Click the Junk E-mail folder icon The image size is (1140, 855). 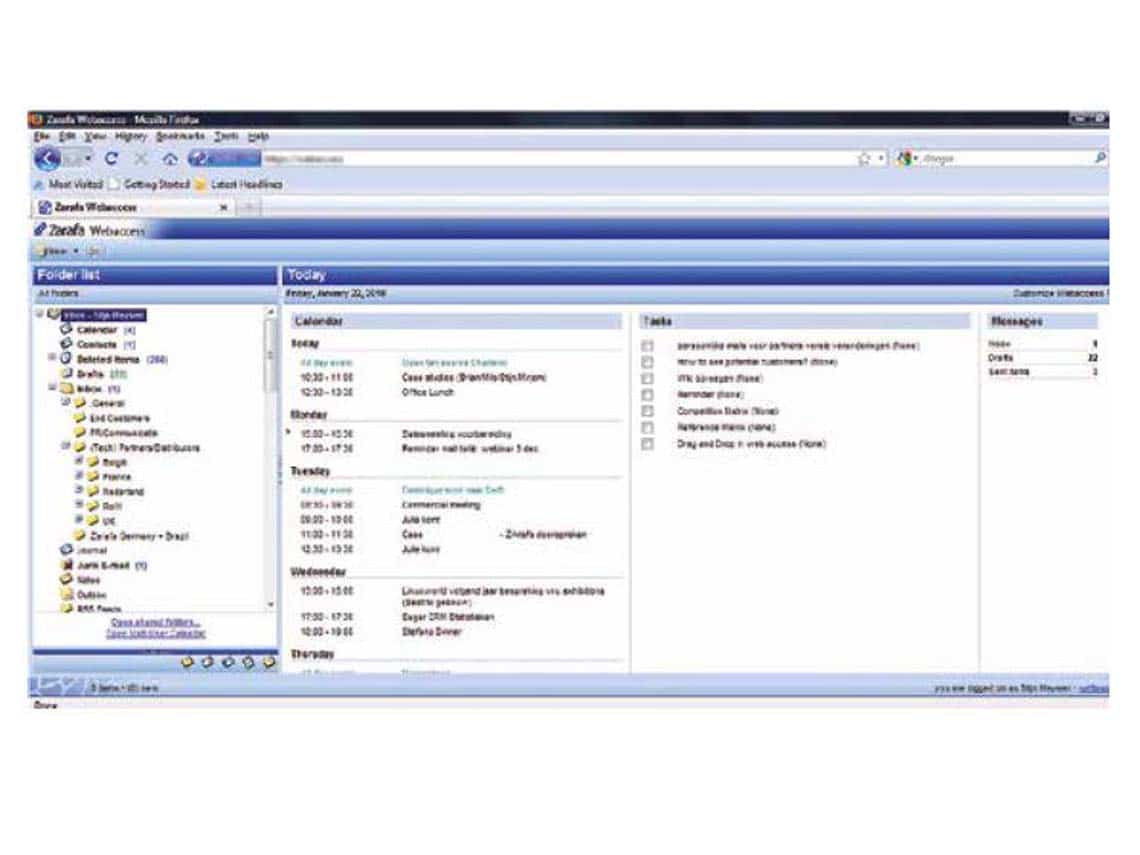click(66, 565)
